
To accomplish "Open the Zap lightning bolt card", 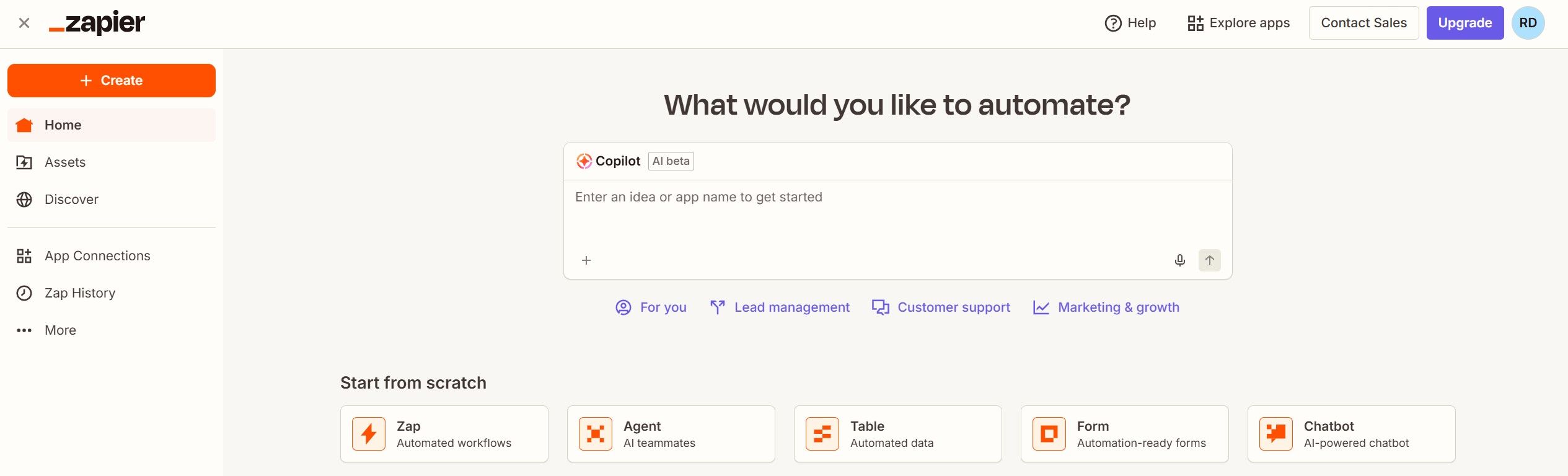I will click(x=444, y=434).
